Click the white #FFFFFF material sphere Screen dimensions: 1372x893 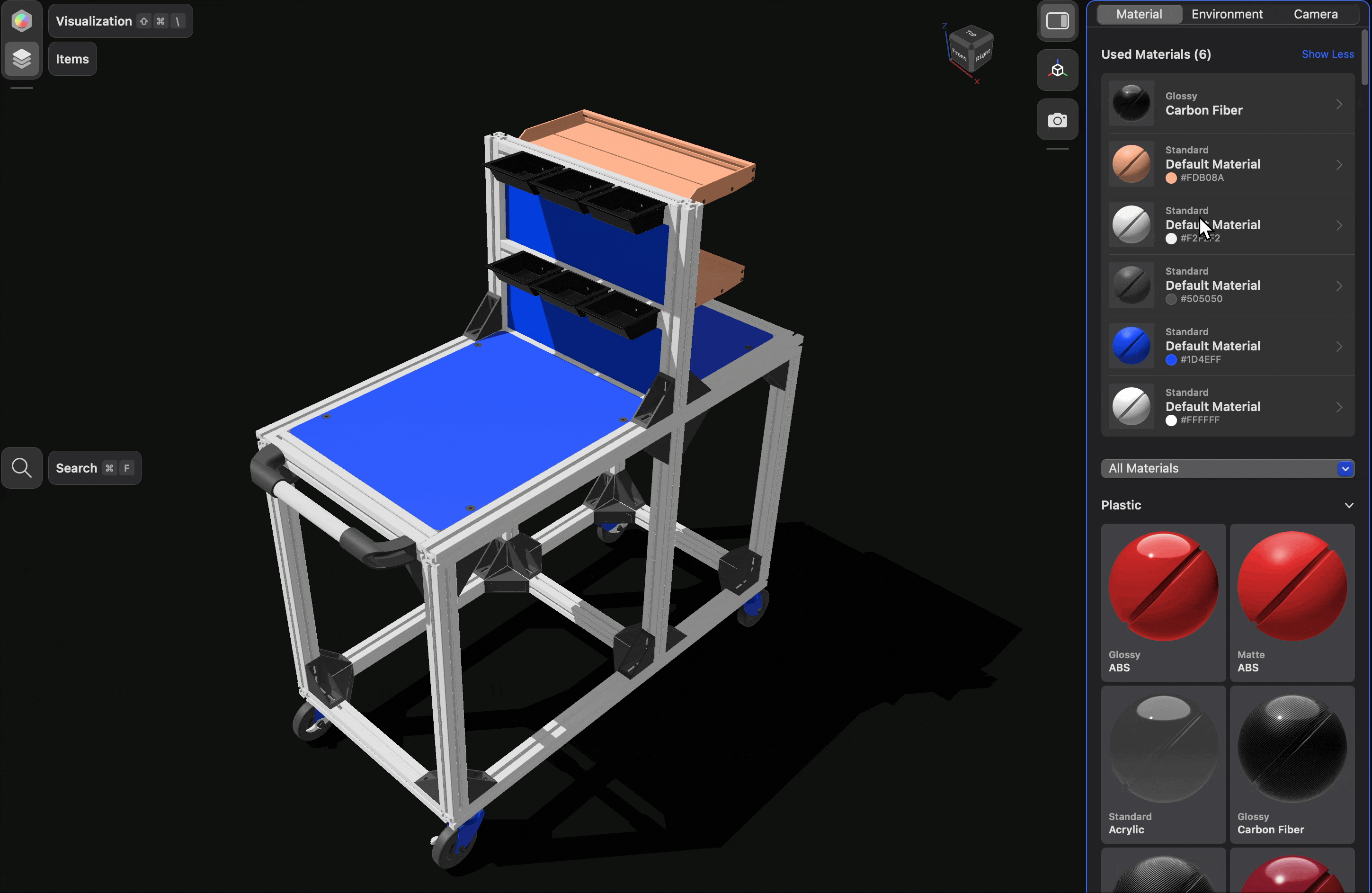1131,406
